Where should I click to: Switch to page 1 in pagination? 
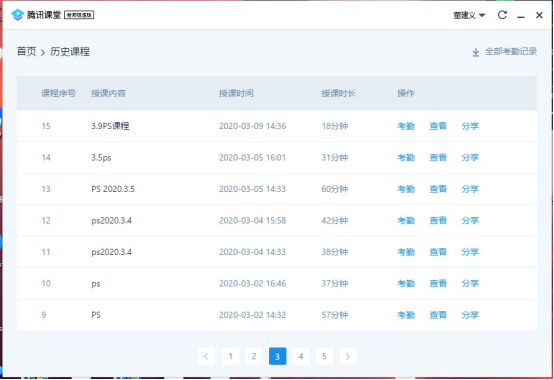(x=230, y=356)
